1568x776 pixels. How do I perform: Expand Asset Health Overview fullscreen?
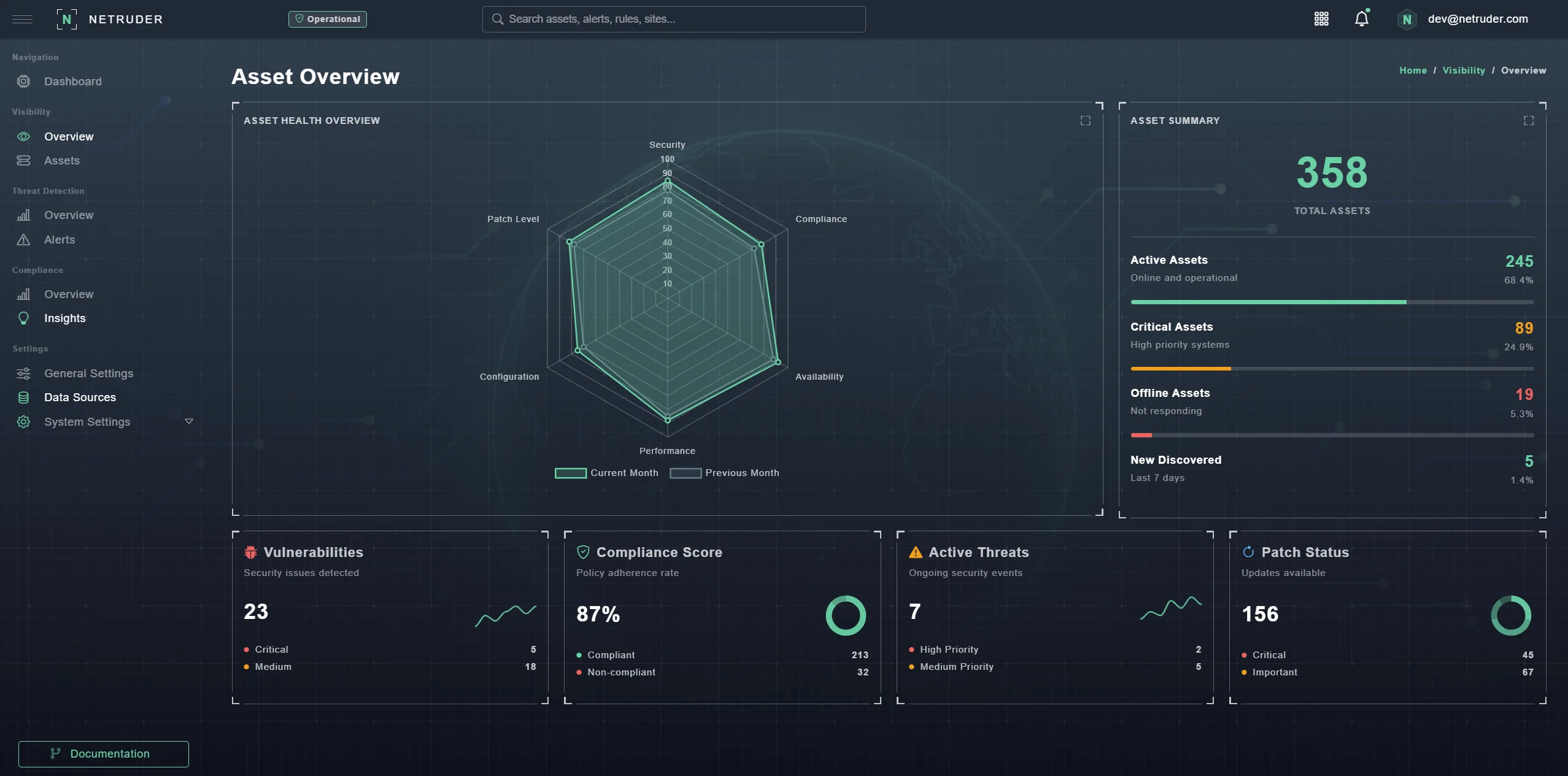click(x=1085, y=121)
